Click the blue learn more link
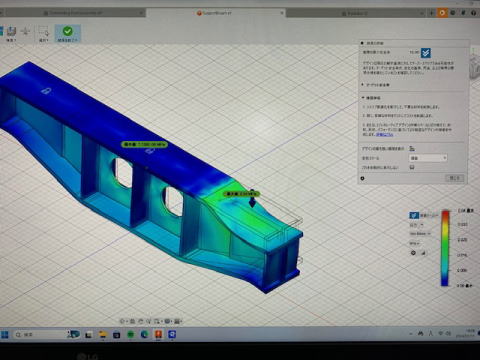The height and width of the screenshot is (360, 480). point(385,134)
